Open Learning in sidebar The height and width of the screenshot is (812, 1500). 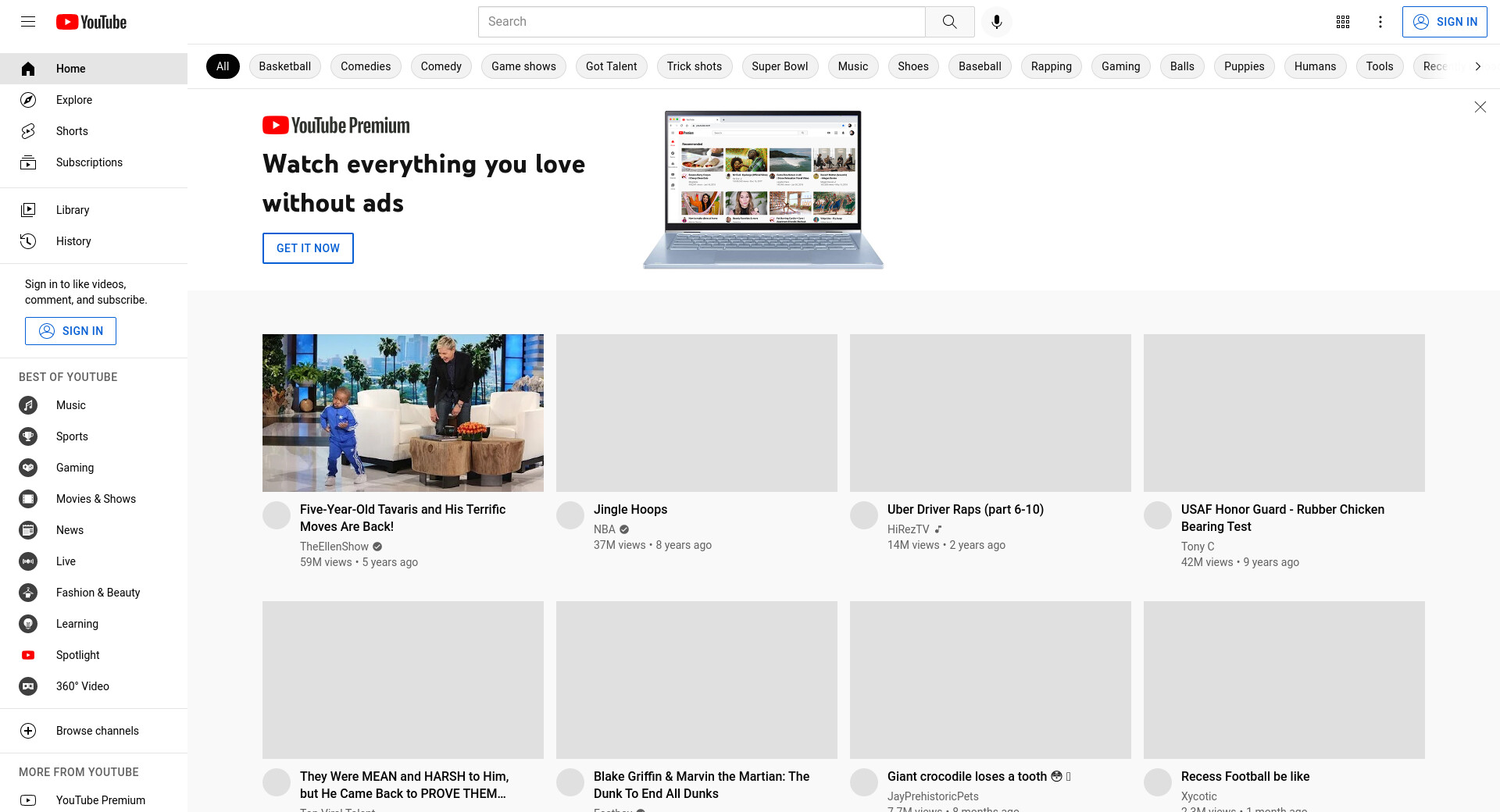click(94, 624)
